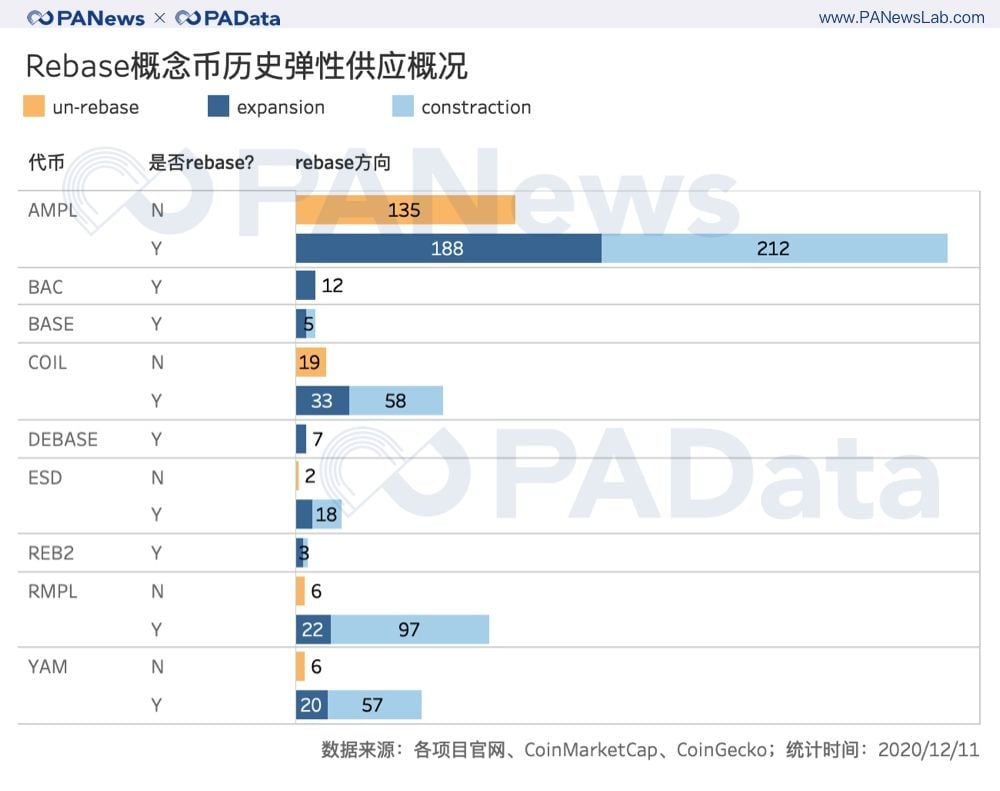Click the chart title Rebase概念币历史弹性供应概况
The image size is (1000, 791).
[246, 66]
